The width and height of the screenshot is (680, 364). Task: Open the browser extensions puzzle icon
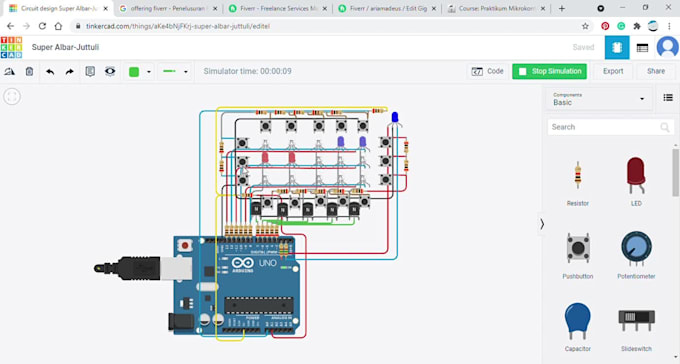click(637, 26)
